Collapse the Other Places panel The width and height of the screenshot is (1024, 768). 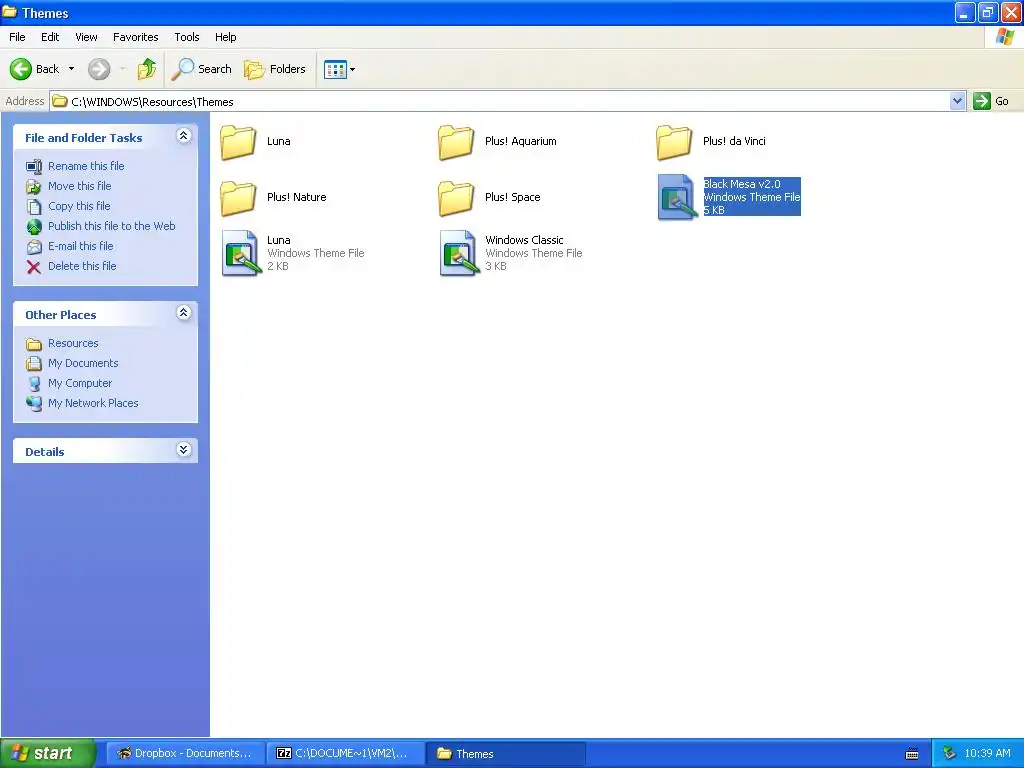click(x=184, y=313)
